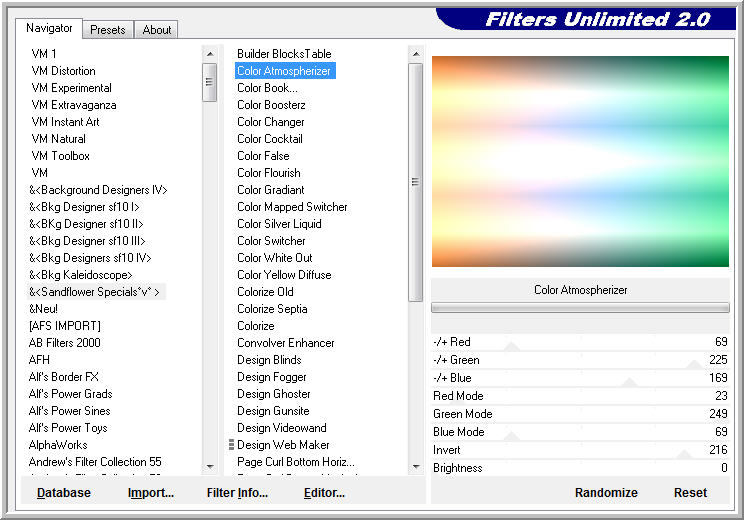Select Color Boosterz filter
This screenshot has height=520, width=744.
point(271,105)
